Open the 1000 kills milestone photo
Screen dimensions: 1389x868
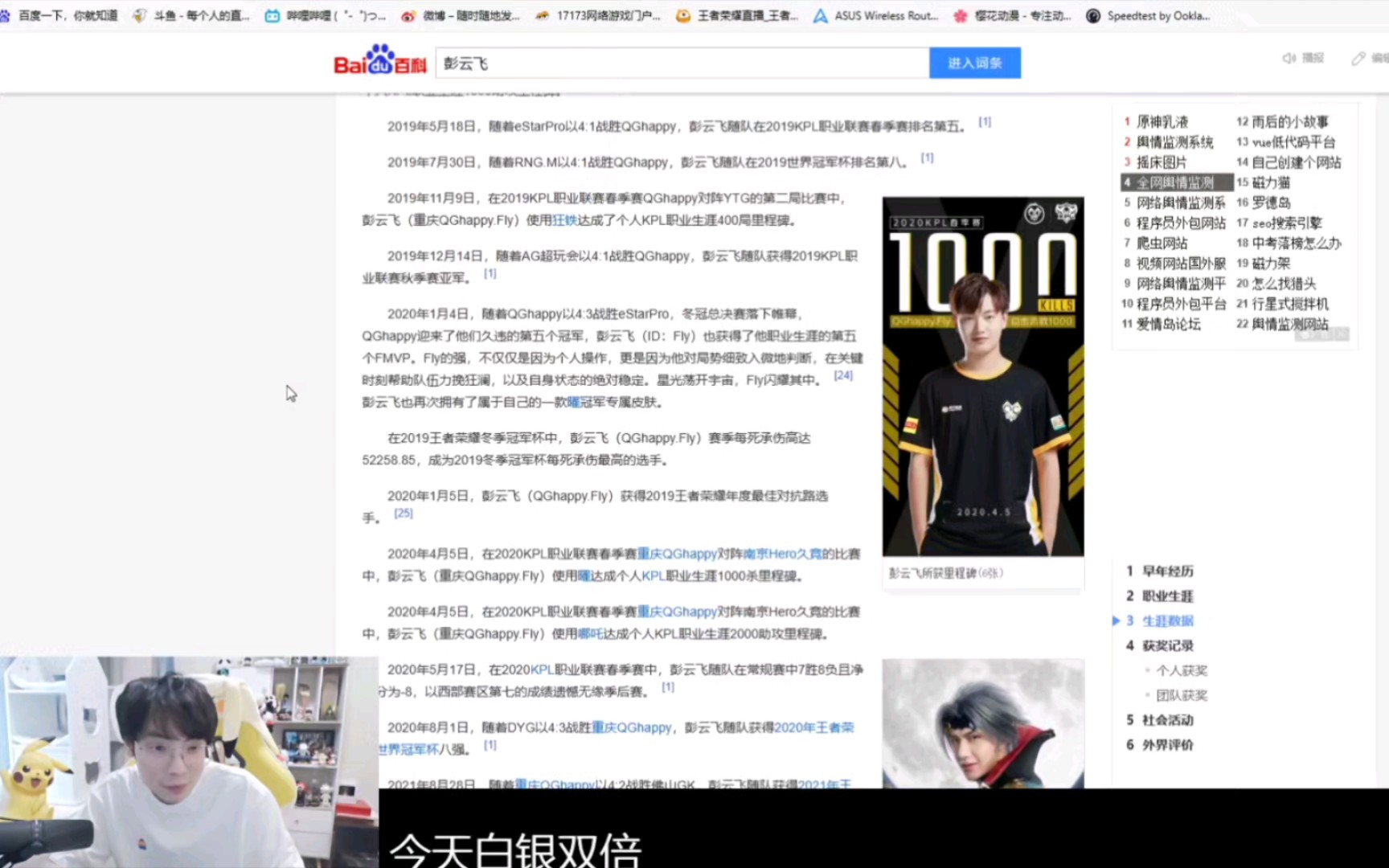pos(982,376)
